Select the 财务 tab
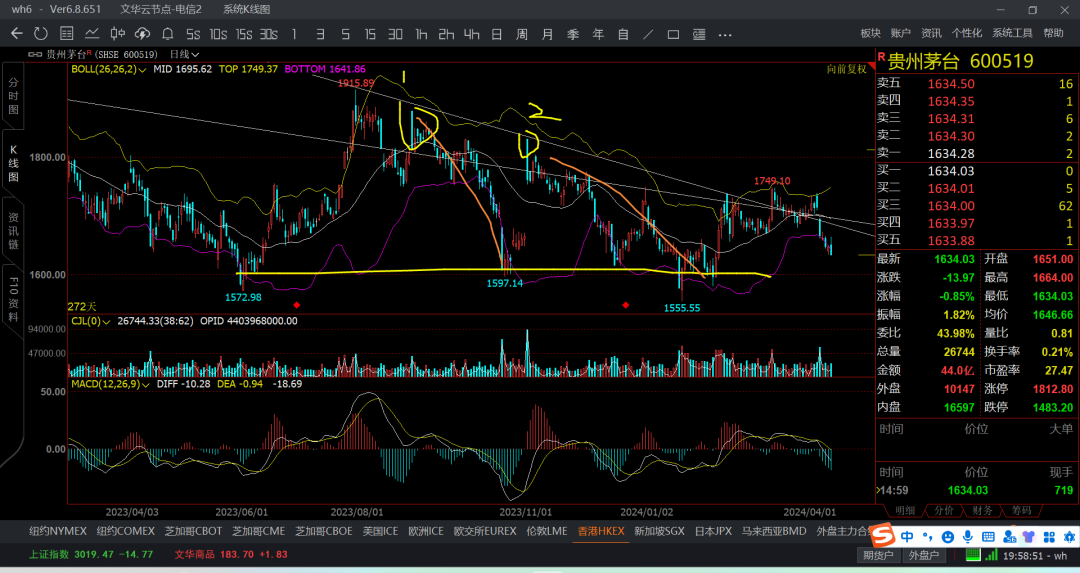1080x573 pixels. 982,510
